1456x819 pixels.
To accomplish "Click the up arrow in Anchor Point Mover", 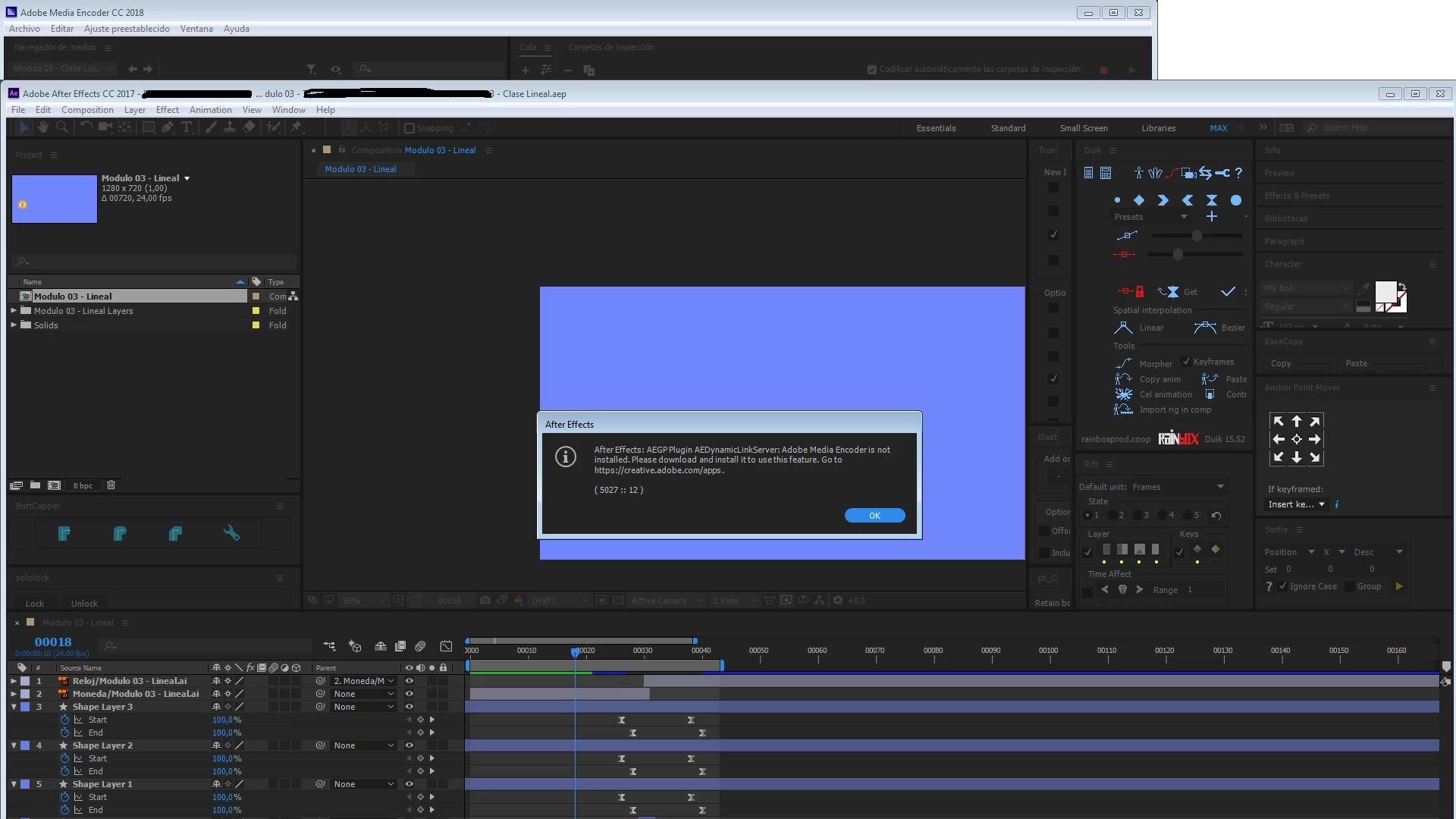I will (1297, 422).
